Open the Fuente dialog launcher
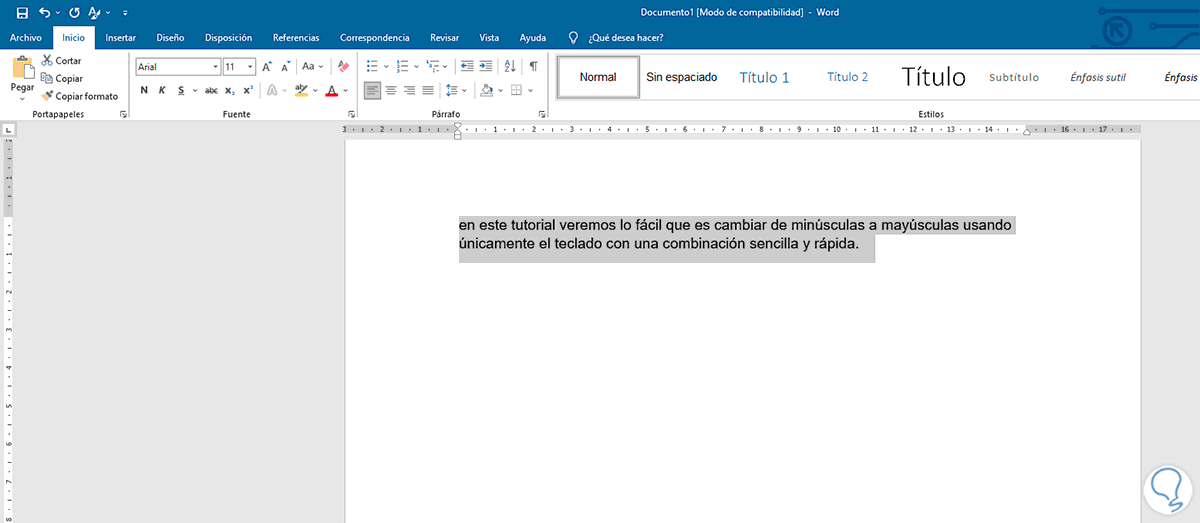 [x=351, y=115]
